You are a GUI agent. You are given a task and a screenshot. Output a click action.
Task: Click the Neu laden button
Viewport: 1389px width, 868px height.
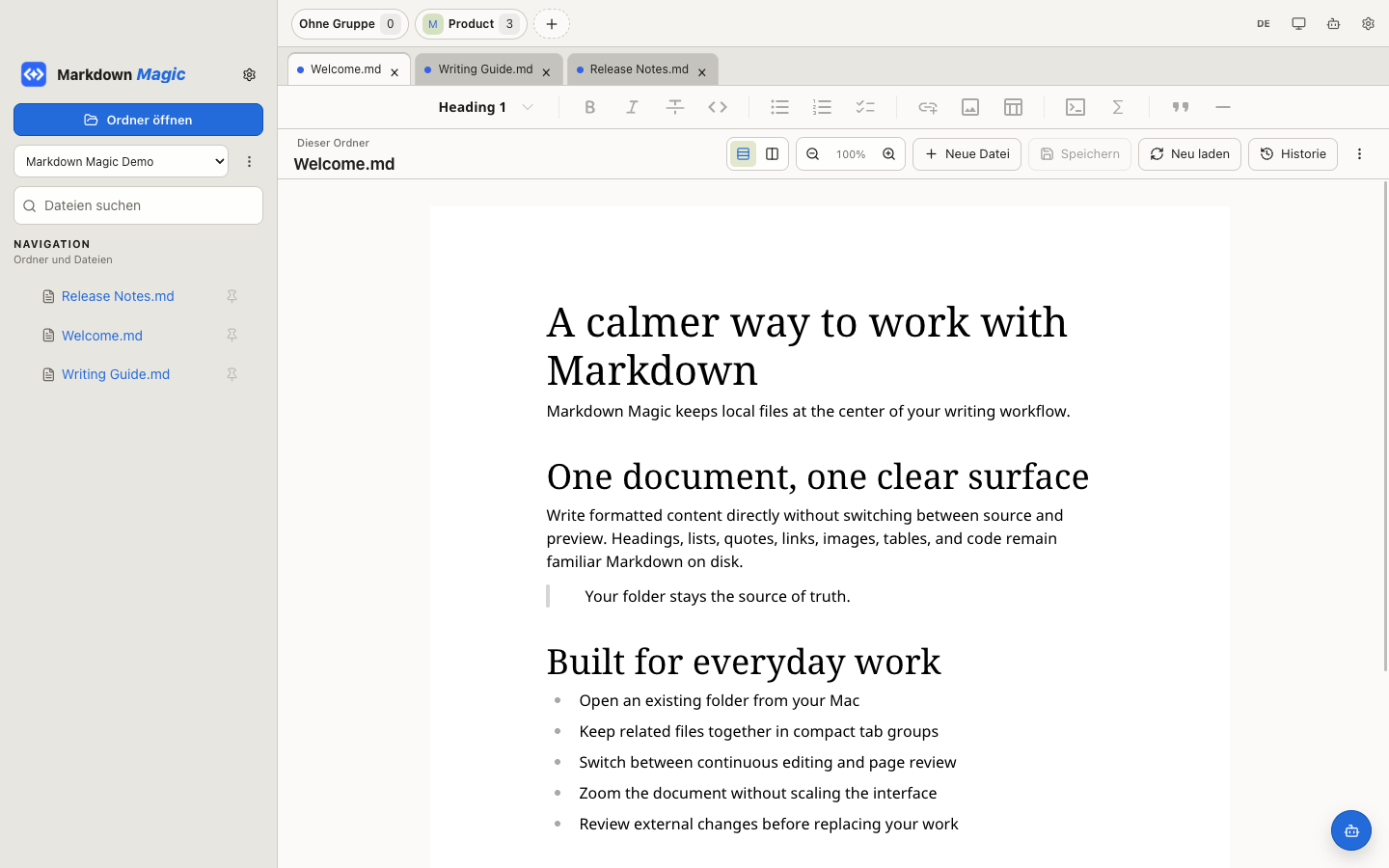1189,154
